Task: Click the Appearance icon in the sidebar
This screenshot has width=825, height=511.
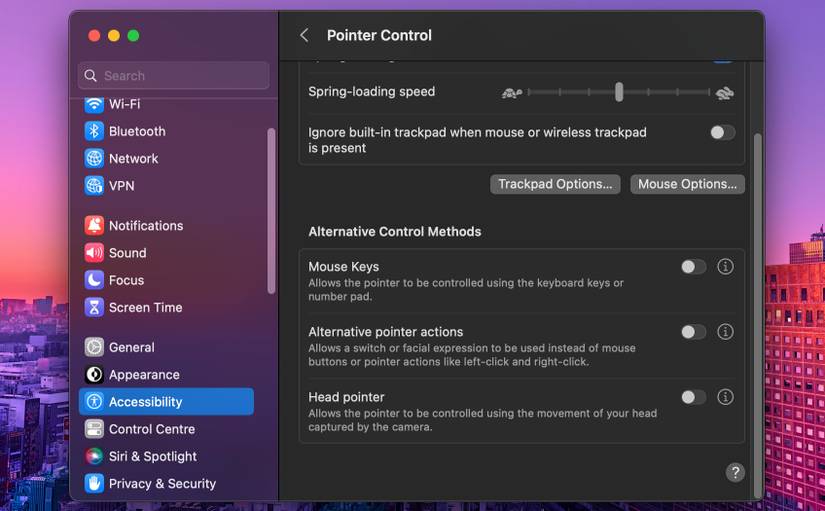Action: pyautogui.click(x=94, y=375)
